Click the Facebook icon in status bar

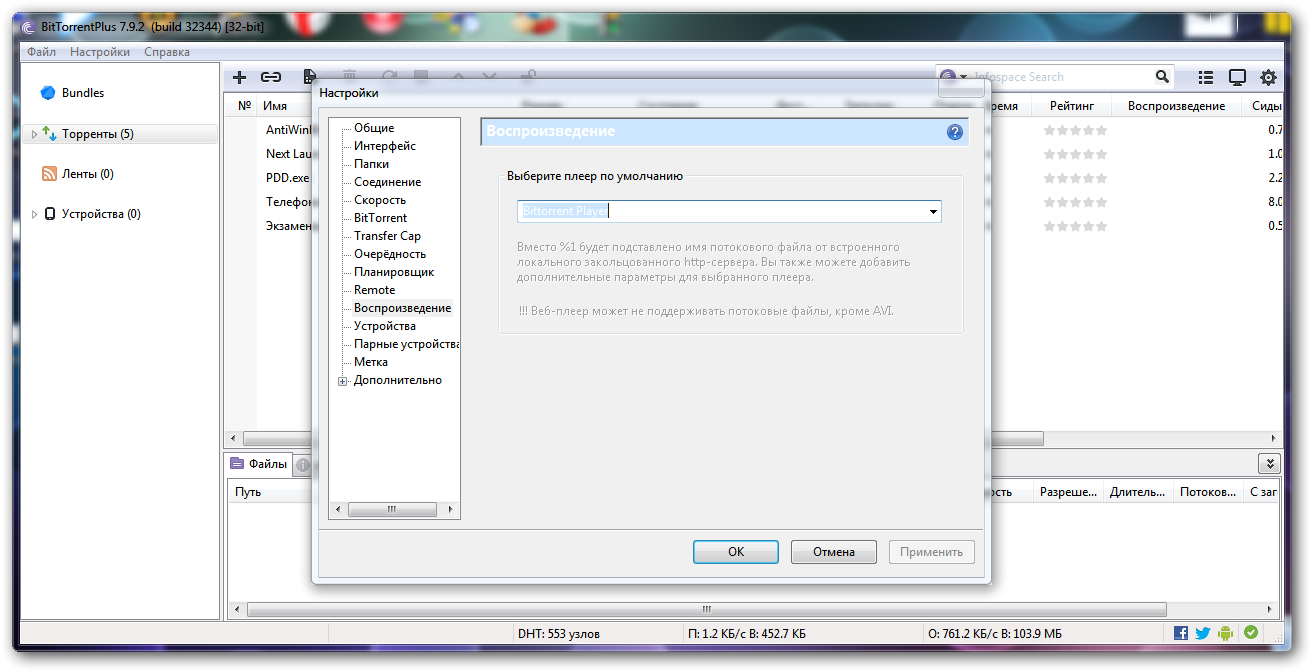tap(1181, 633)
